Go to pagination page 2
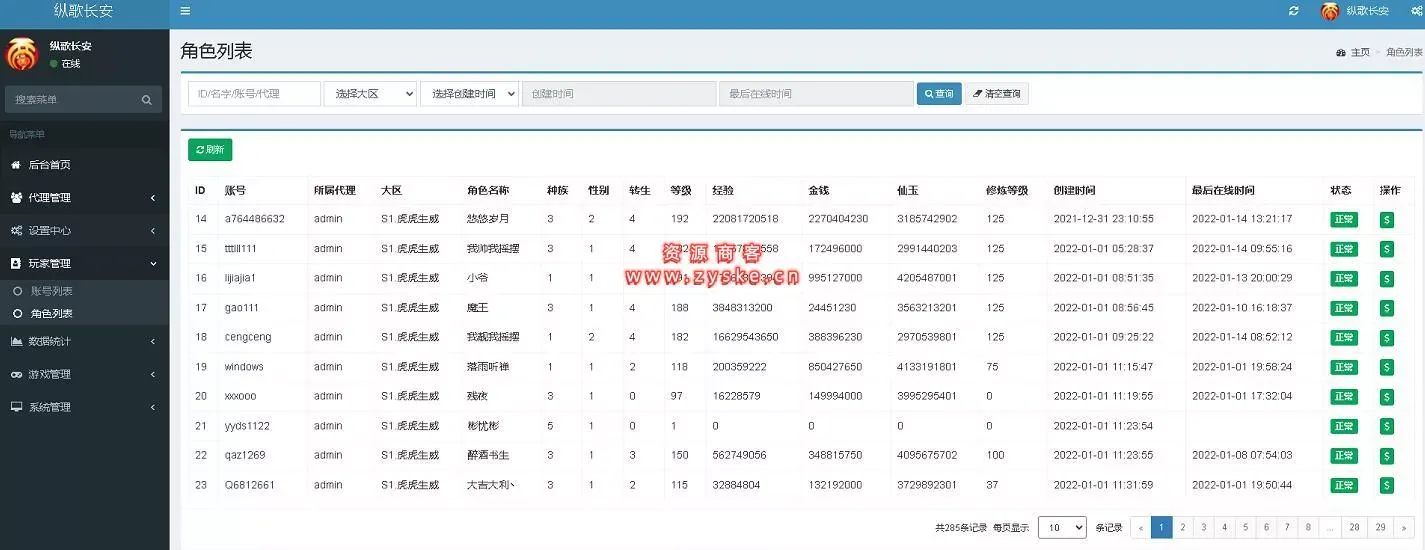Image resolution: width=1425 pixels, height=550 pixels. click(x=1182, y=527)
